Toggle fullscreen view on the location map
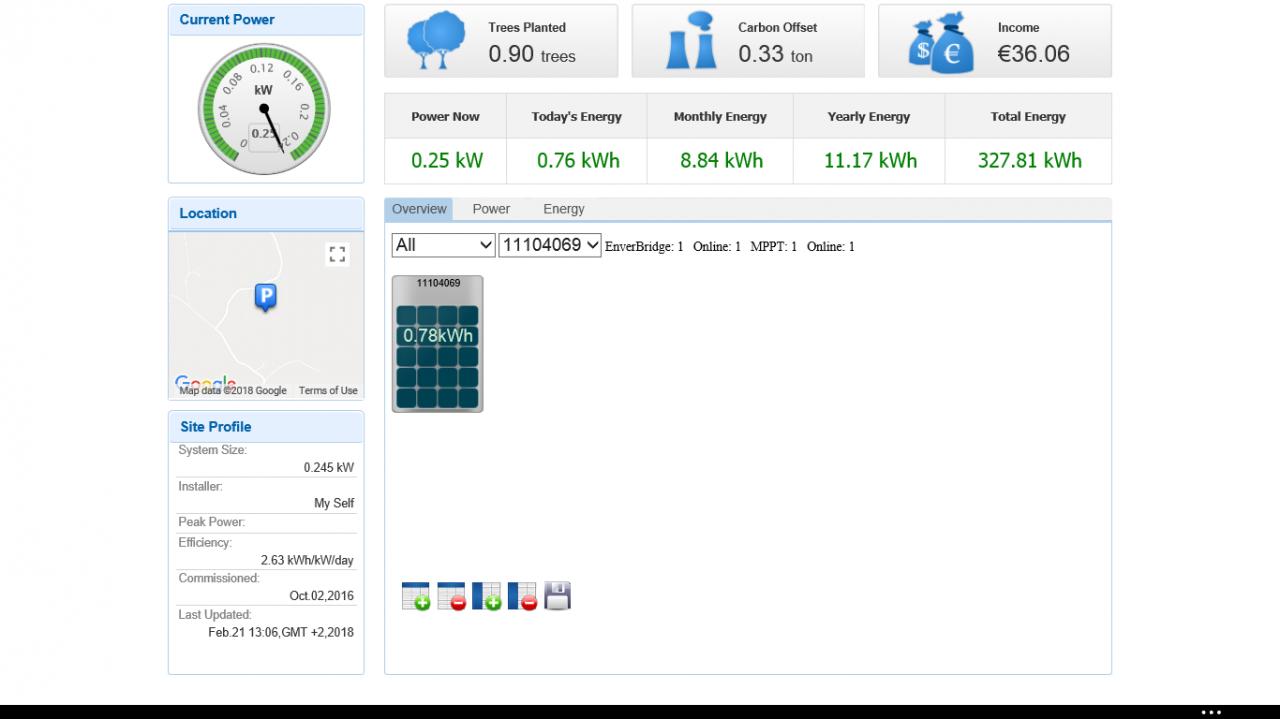This screenshot has width=1280, height=719. [x=338, y=255]
